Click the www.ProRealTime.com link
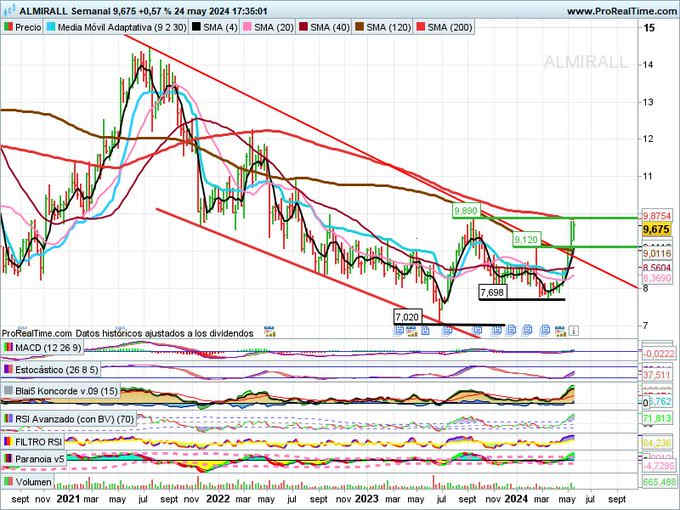This screenshot has width=680, height=510. tap(621, 11)
